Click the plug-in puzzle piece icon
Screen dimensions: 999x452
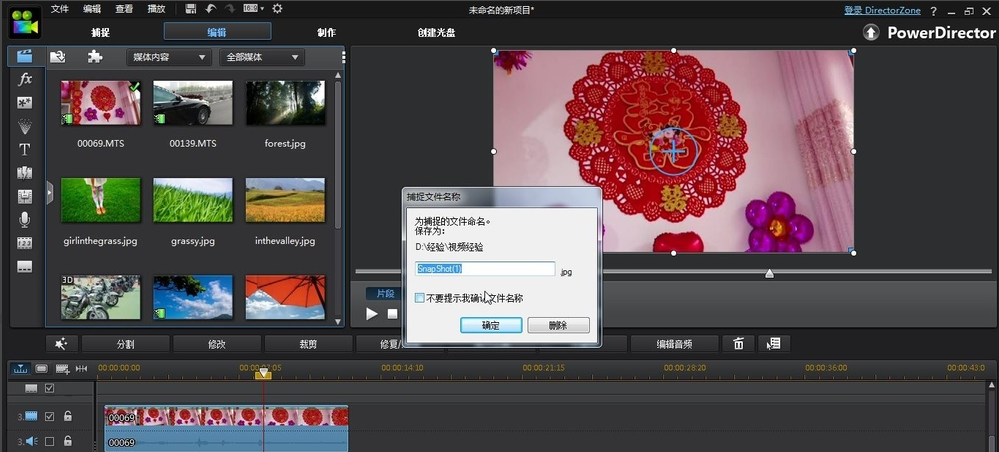[x=94, y=57]
